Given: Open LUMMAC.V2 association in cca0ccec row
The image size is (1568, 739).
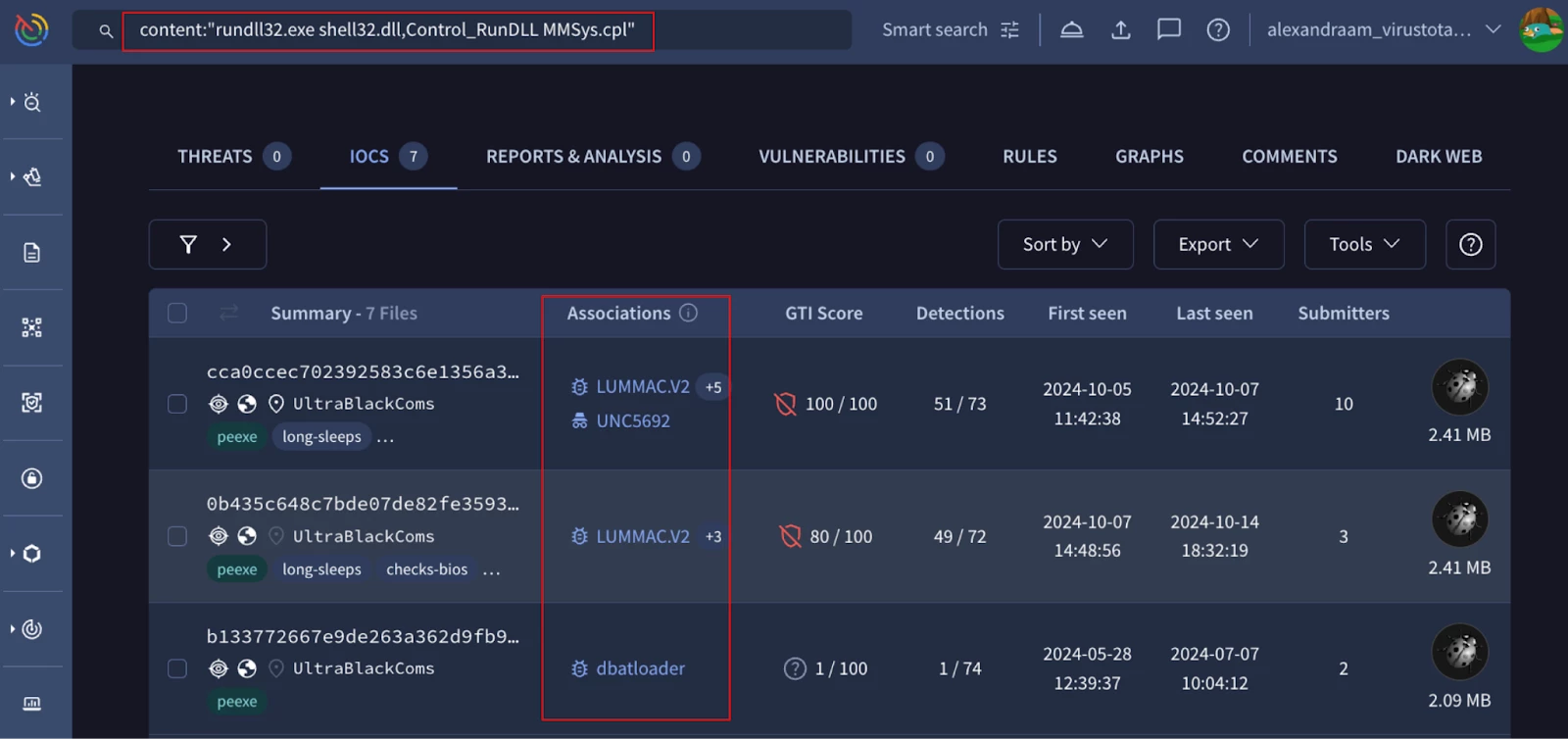Looking at the screenshot, I should pyautogui.click(x=642, y=387).
